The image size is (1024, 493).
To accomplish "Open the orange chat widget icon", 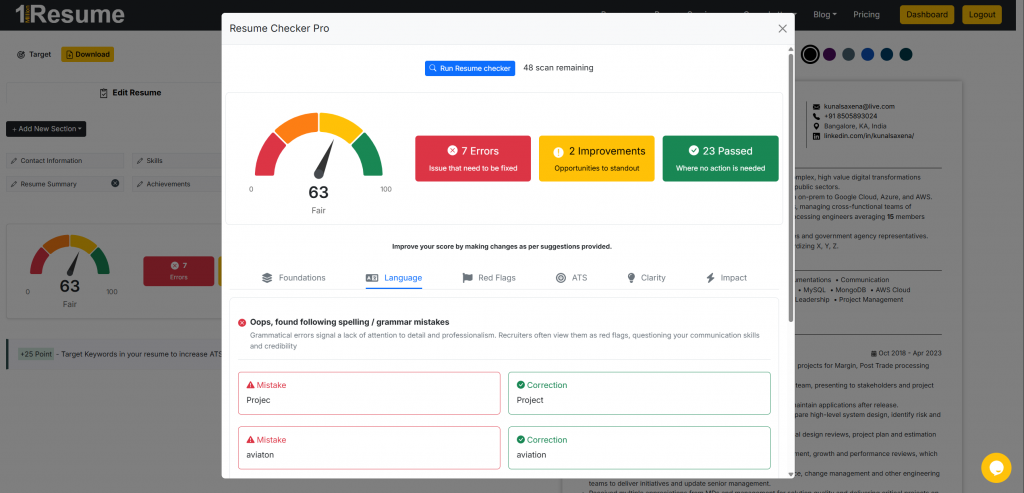I will [996, 467].
